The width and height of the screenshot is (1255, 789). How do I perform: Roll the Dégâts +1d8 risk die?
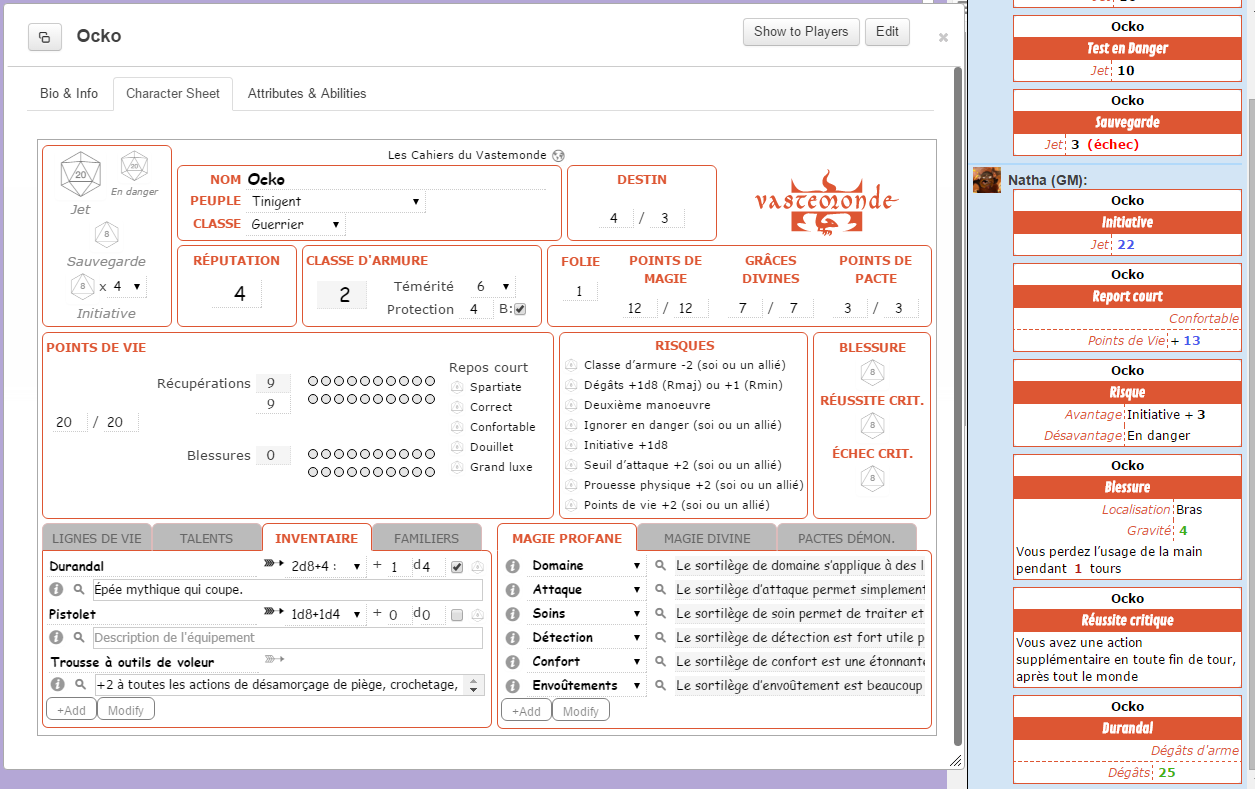(x=572, y=385)
